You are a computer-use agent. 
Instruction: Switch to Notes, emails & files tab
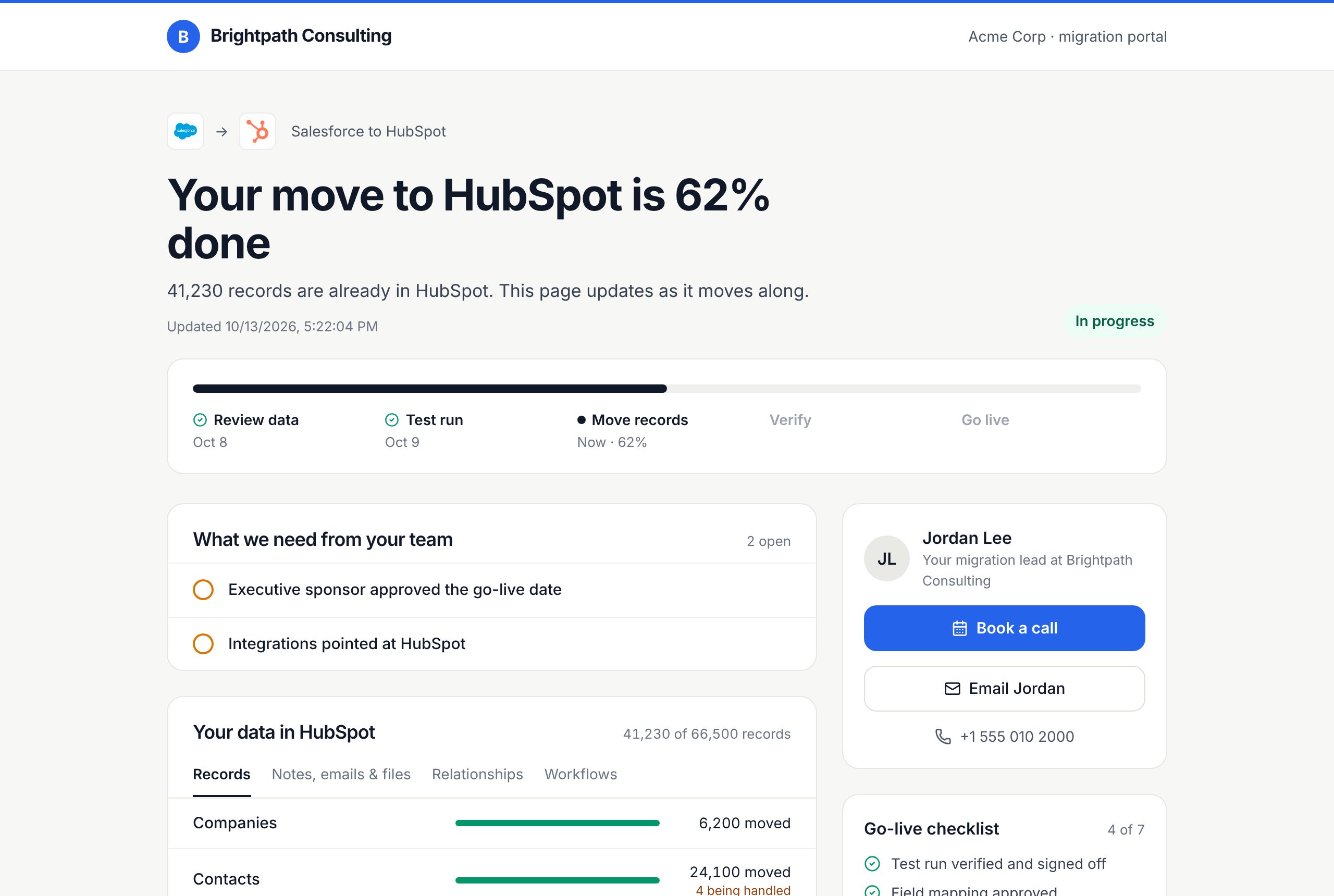point(341,774)
